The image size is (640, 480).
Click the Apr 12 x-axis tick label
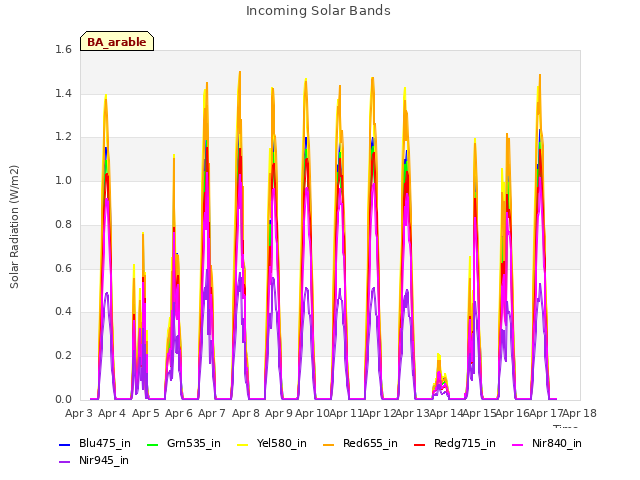(379, 413)
